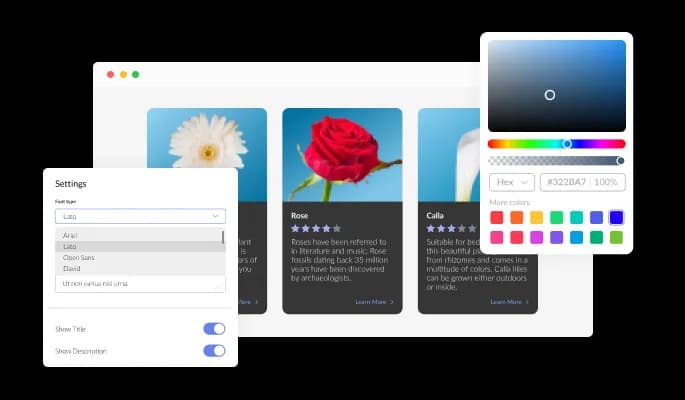Click the opacity slider handle
The height and width of the screenshot is (400, 685).
coord(620,160)
